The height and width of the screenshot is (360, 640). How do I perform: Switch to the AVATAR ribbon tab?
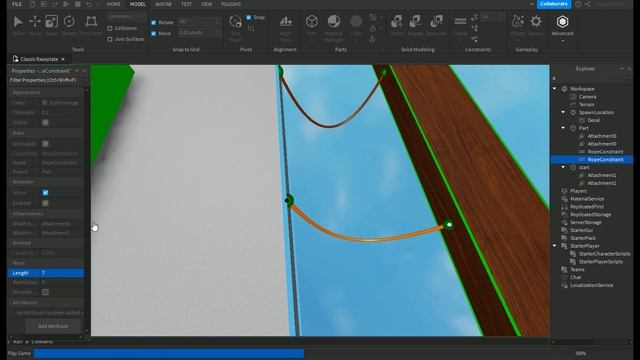[163, 4]
